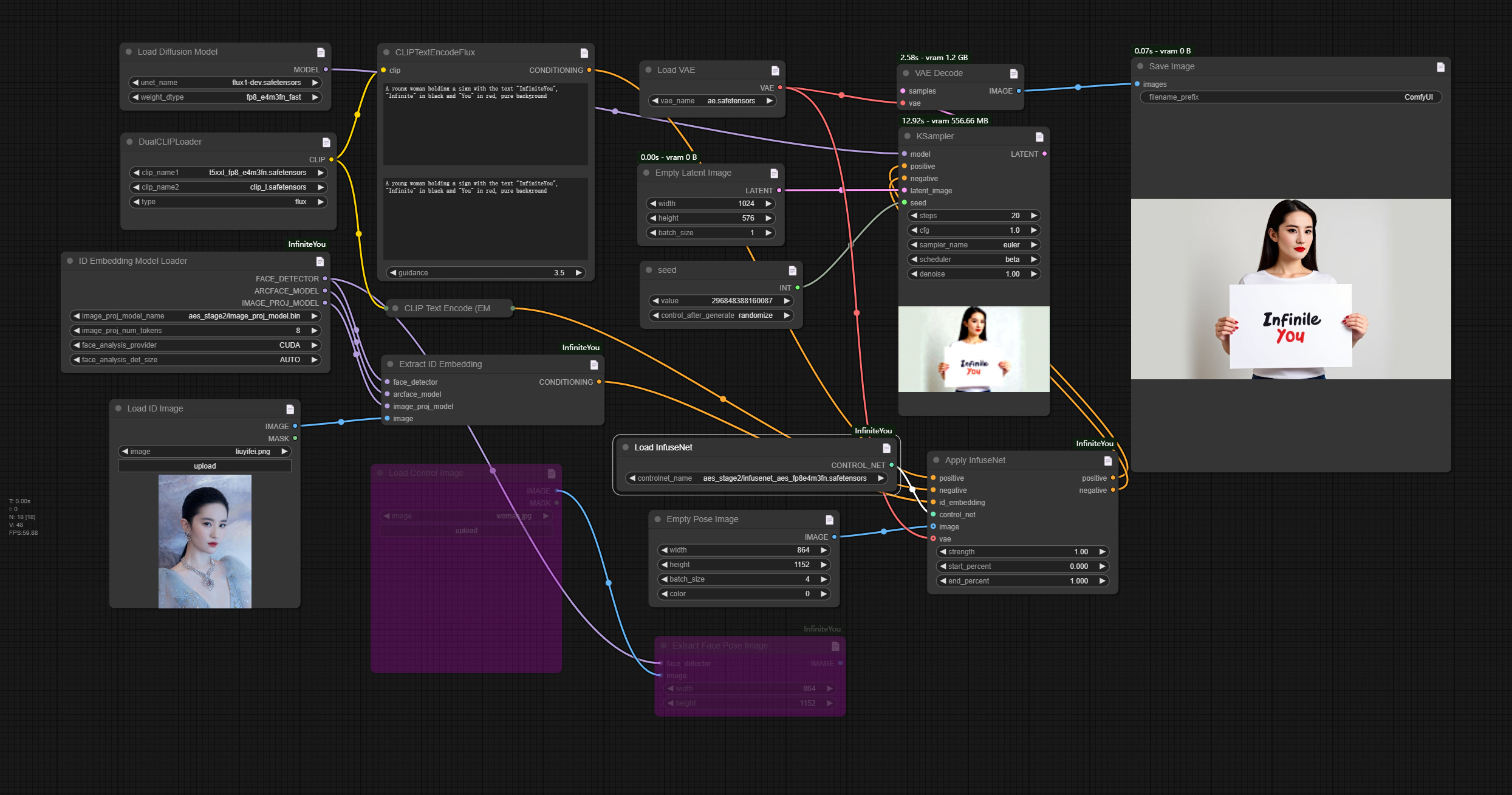Image resolution: width=1512 pixels, height=795 pixels.
Task: Collapse the Load VAE node via its dot
Action: click(x=648, y=70)
